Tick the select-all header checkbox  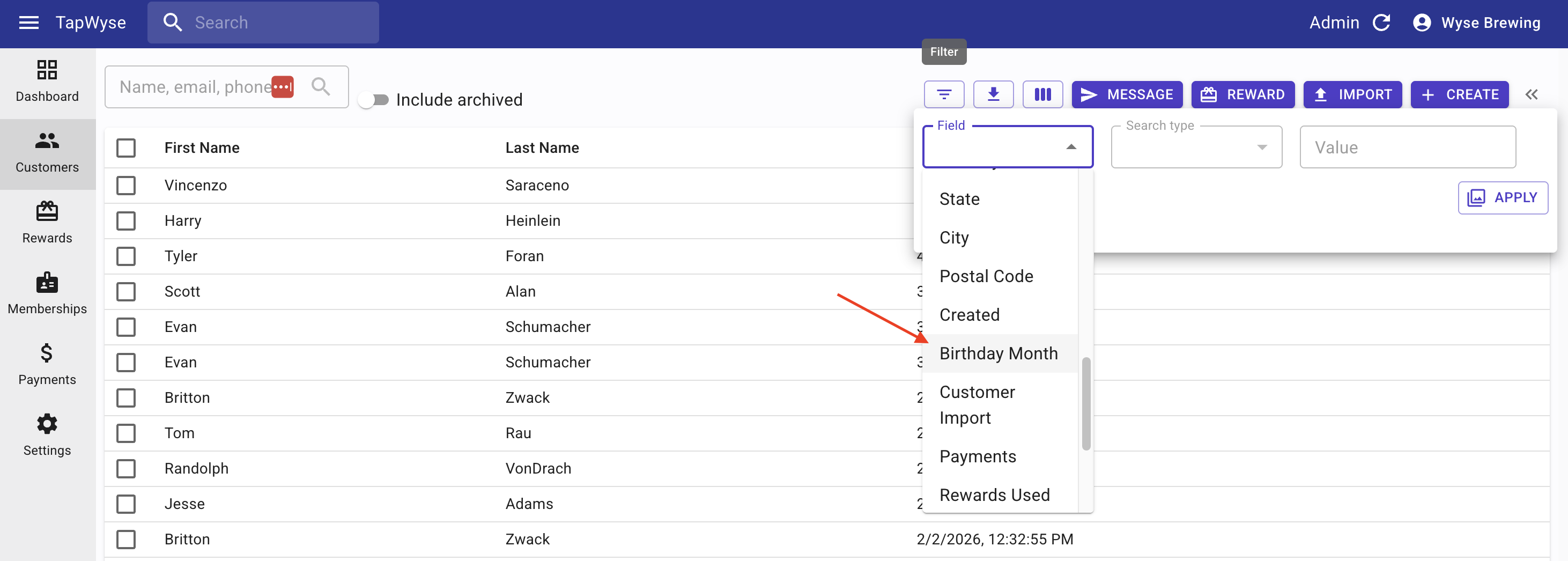[x=126, y=148]
